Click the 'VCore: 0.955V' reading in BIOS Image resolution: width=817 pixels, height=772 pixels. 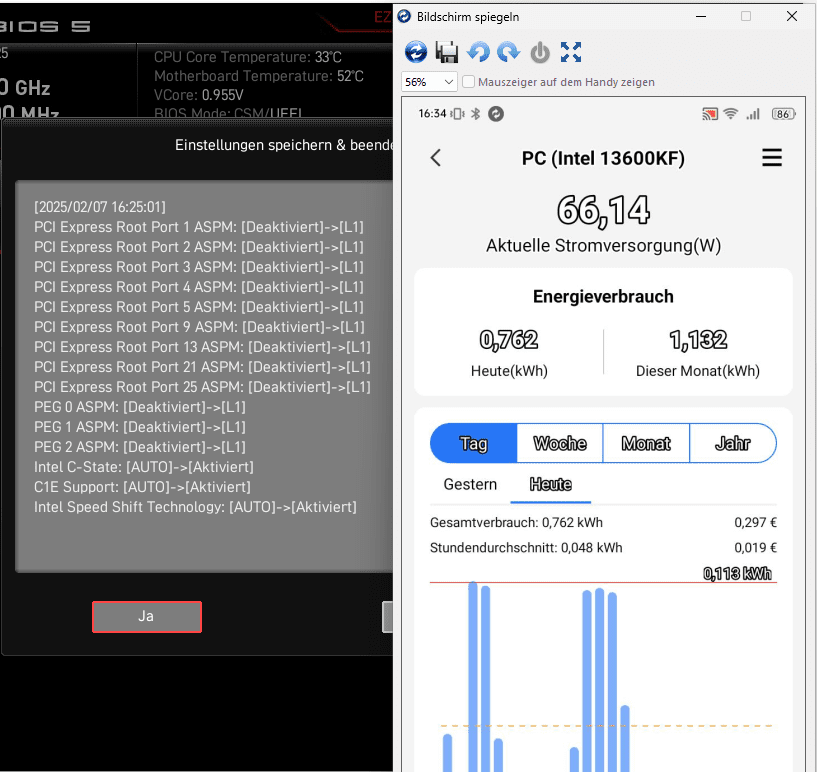tap(199, 95)
